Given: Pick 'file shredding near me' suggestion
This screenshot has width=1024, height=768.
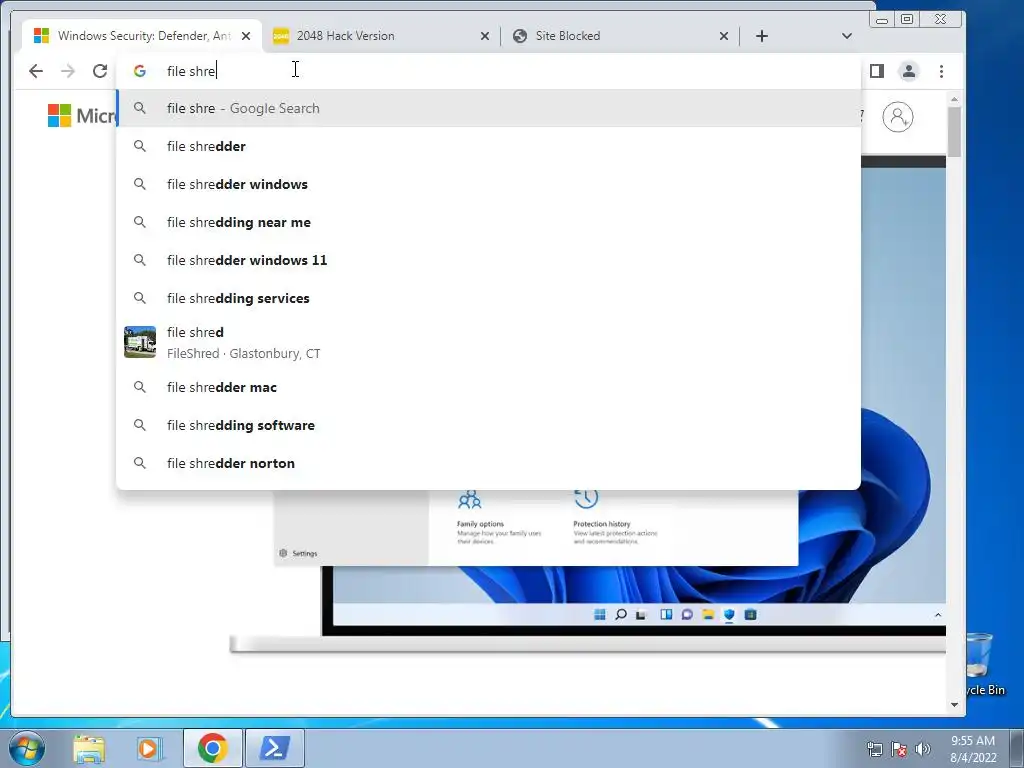Looking at the screenshot, I should (x=488, y=222).
